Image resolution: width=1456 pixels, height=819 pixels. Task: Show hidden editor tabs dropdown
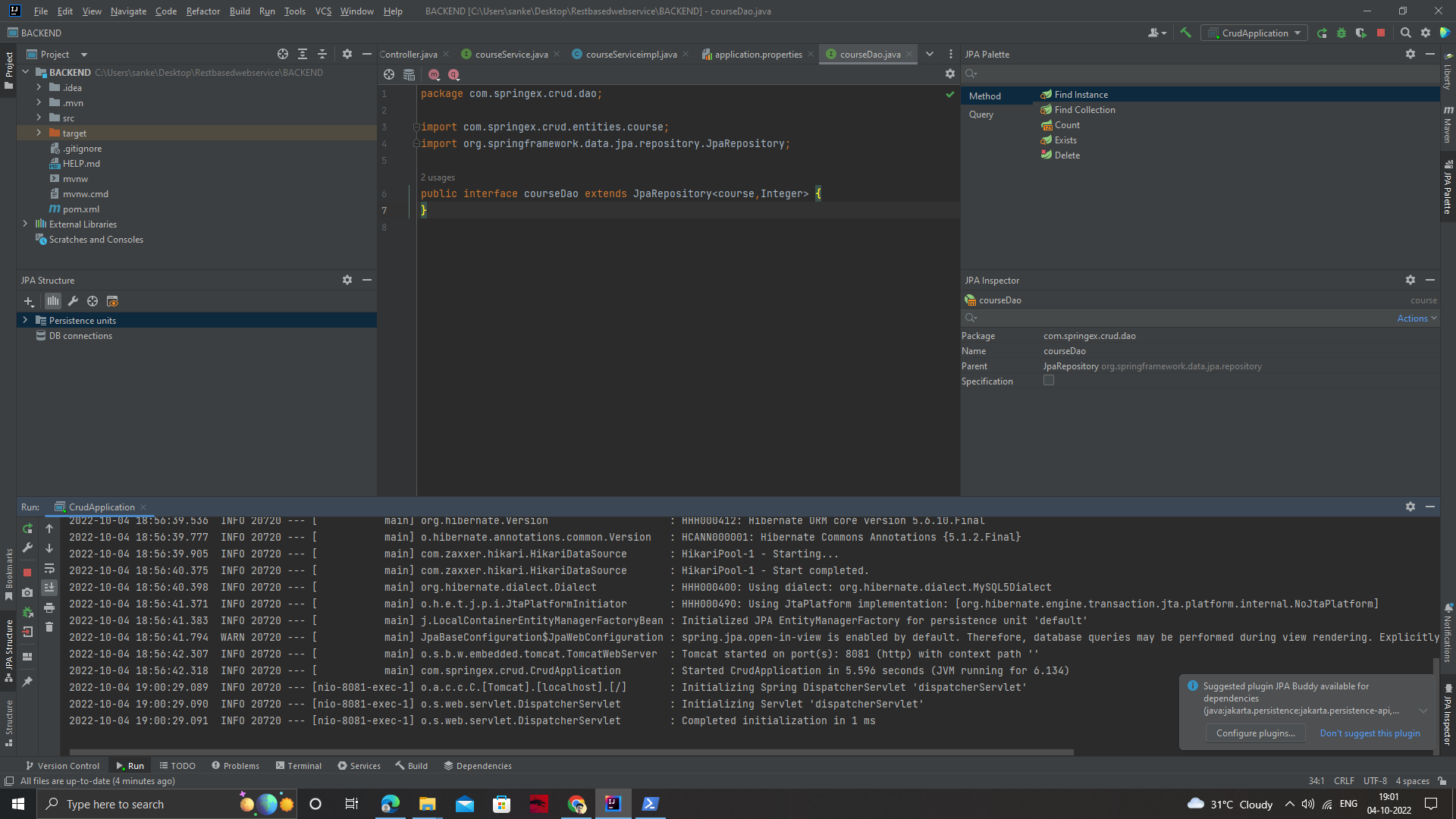coord(930,54)
